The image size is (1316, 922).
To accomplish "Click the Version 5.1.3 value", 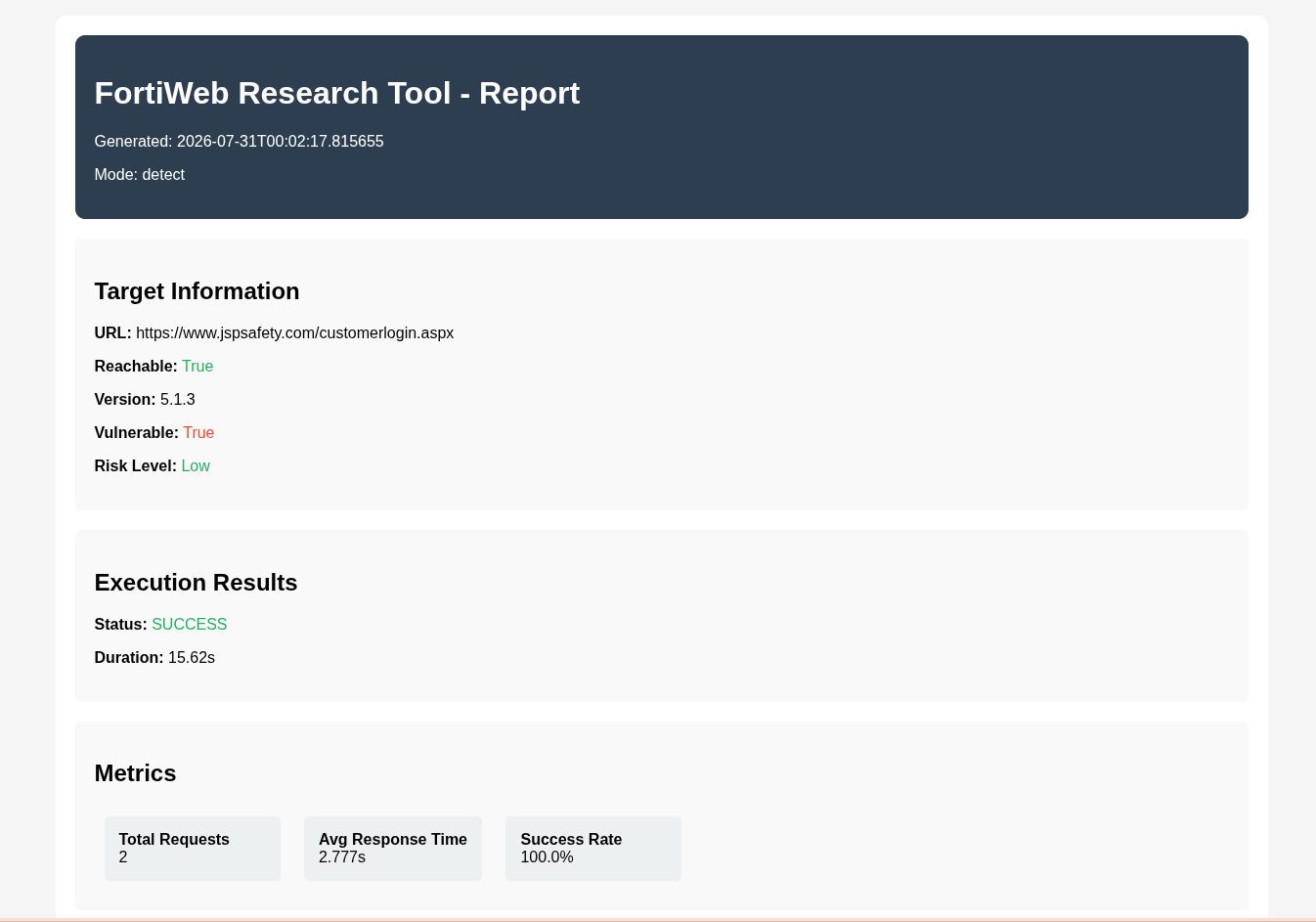I will click(178, 400).
